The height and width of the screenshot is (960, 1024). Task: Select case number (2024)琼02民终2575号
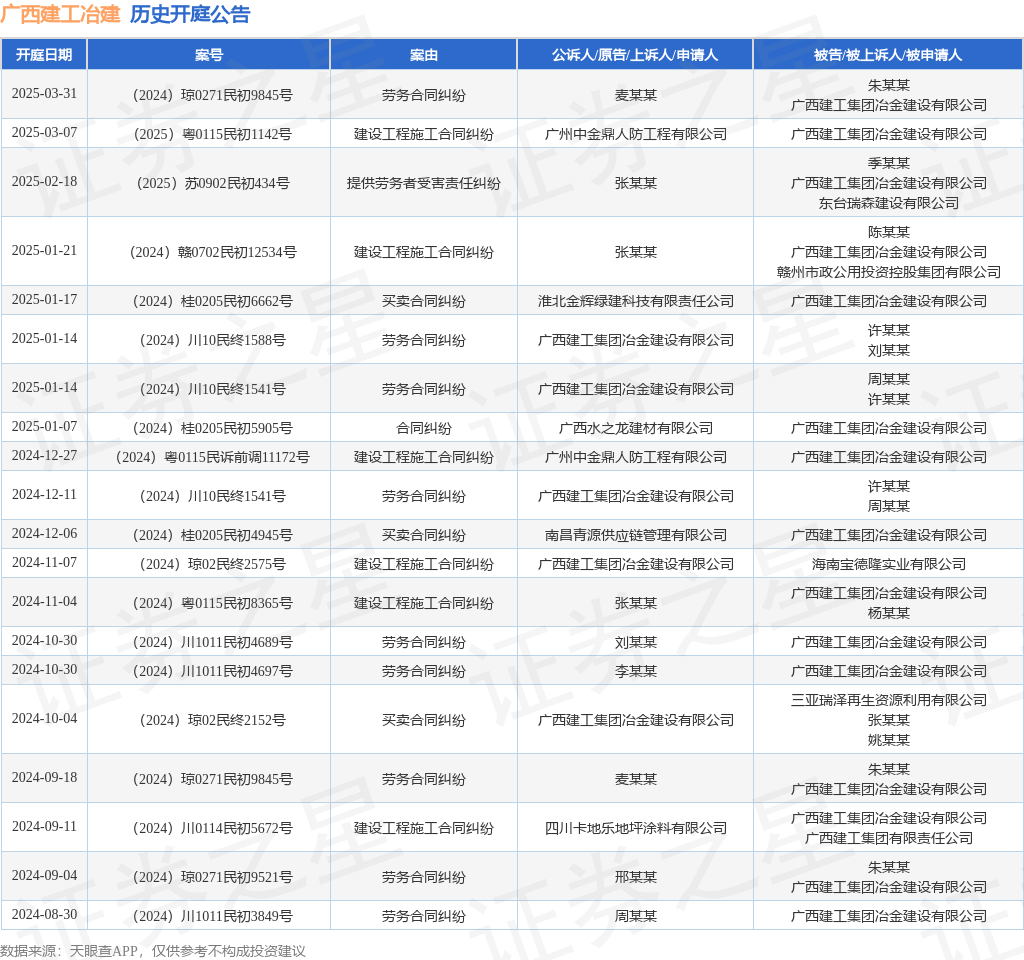point(213,564)
